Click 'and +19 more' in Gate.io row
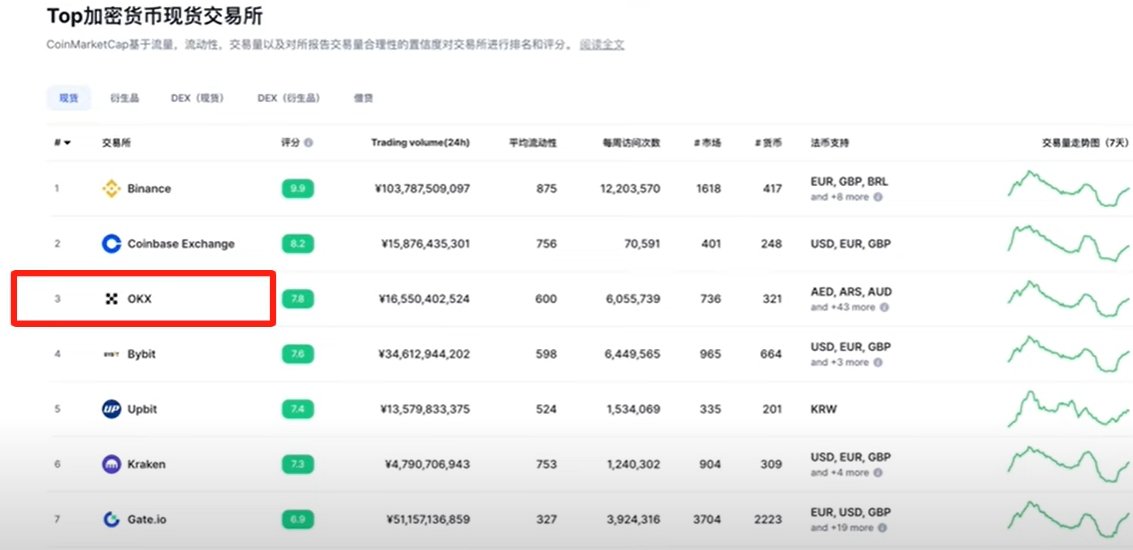The width and height of the screenshot is (1133, 550). 843,528
